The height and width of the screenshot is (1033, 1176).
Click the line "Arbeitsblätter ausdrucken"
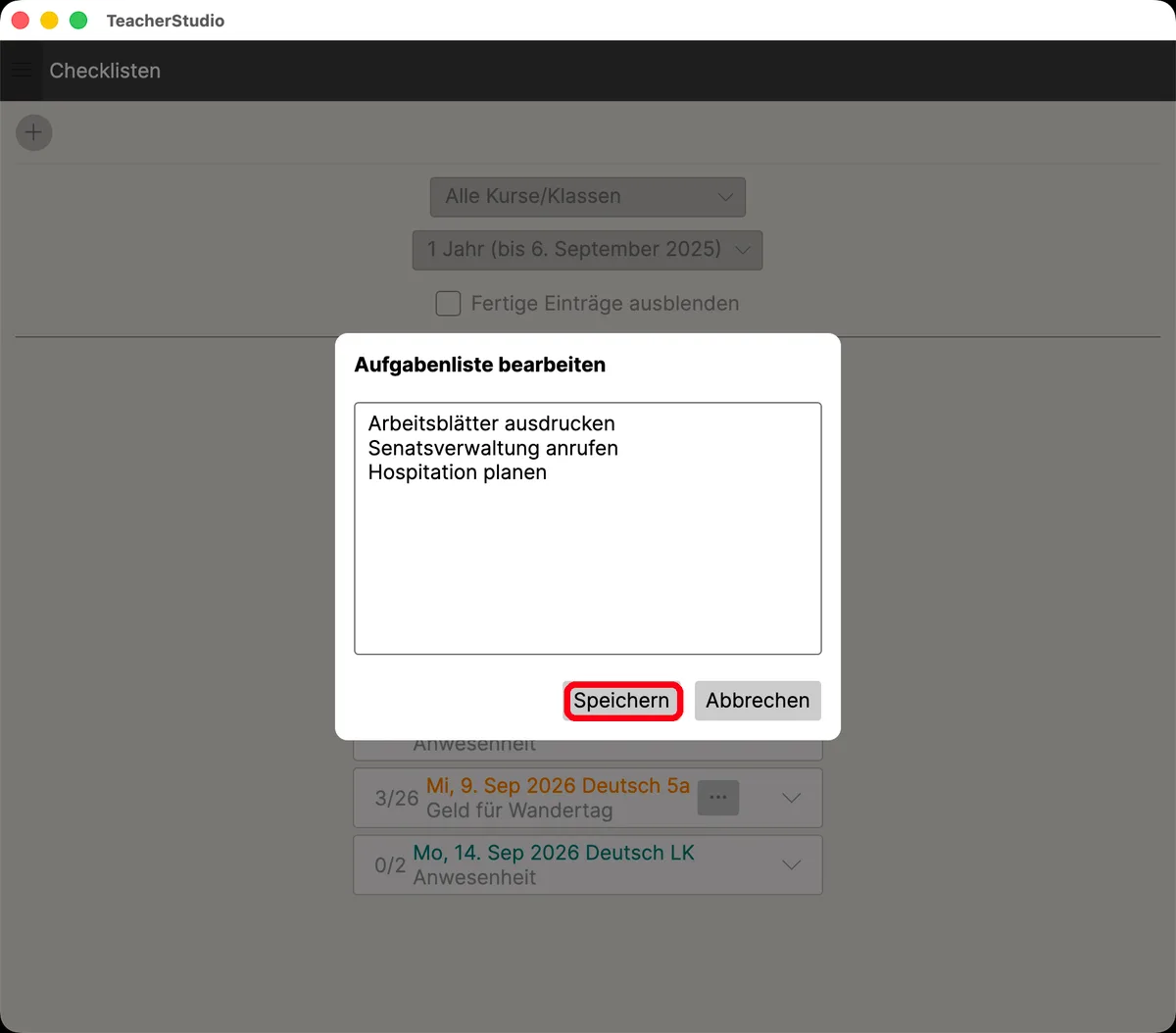(x=492, y=423)
